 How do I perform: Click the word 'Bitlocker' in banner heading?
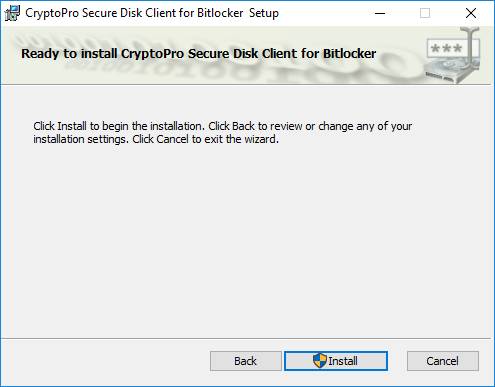point(349,54)
